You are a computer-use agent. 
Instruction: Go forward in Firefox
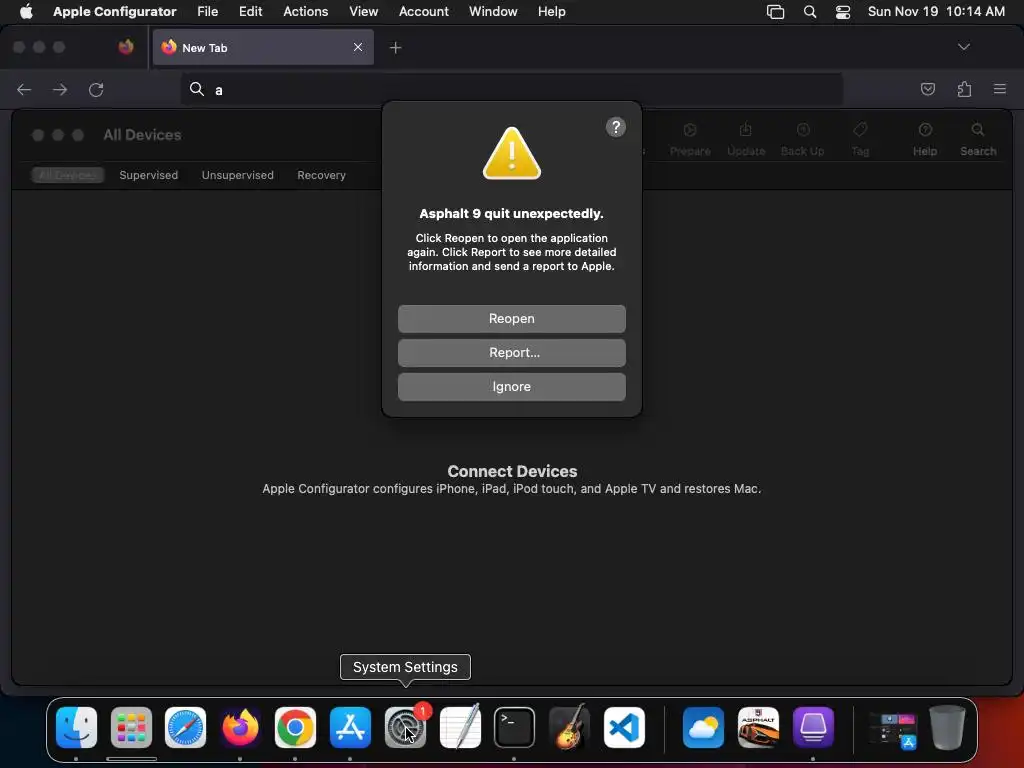tap(60, 89)
